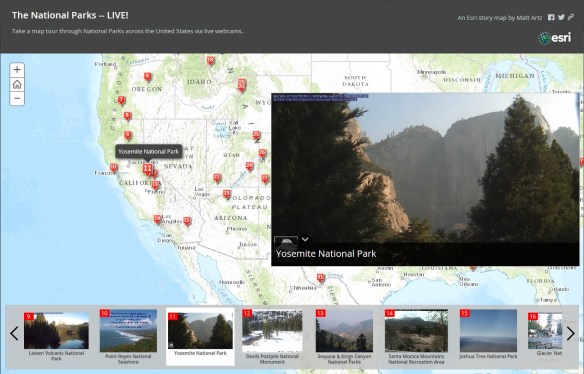Select map marker 8
Screen dimensions: 584x374
coord(127,116)
